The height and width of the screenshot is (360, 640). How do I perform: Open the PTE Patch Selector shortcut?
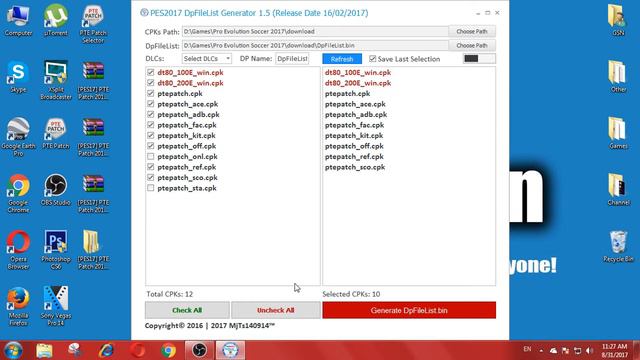pyautogui.click(x=93, y=24)
